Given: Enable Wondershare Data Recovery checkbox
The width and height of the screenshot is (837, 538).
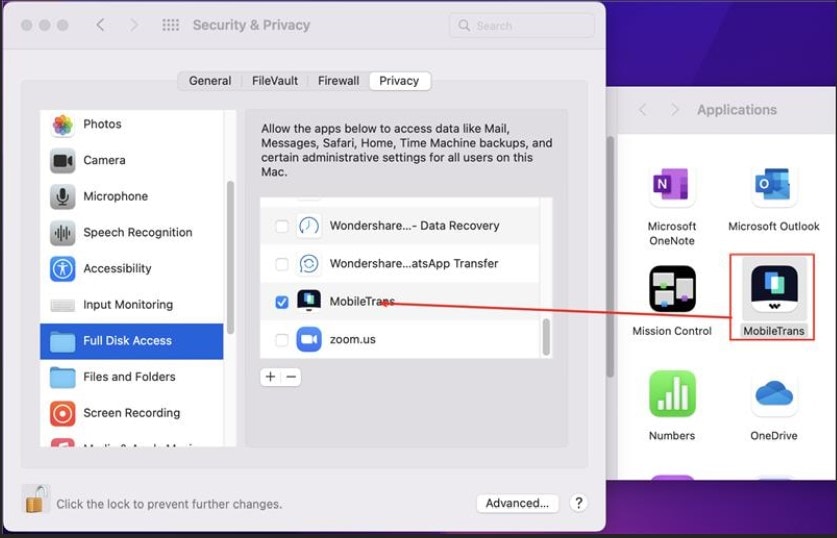Looking at the screenshot, I should pyautogui.click(x=281, y=226).
